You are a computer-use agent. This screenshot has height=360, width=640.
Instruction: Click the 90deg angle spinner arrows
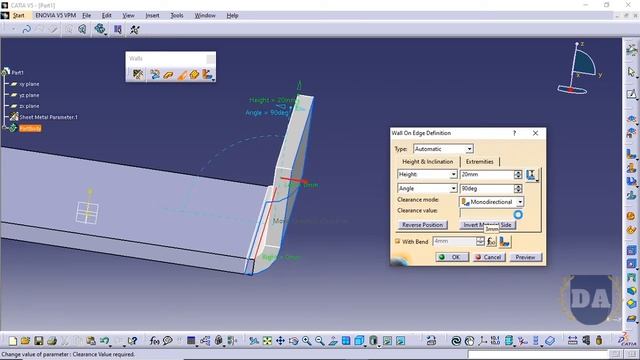click(x=518, y=189)
